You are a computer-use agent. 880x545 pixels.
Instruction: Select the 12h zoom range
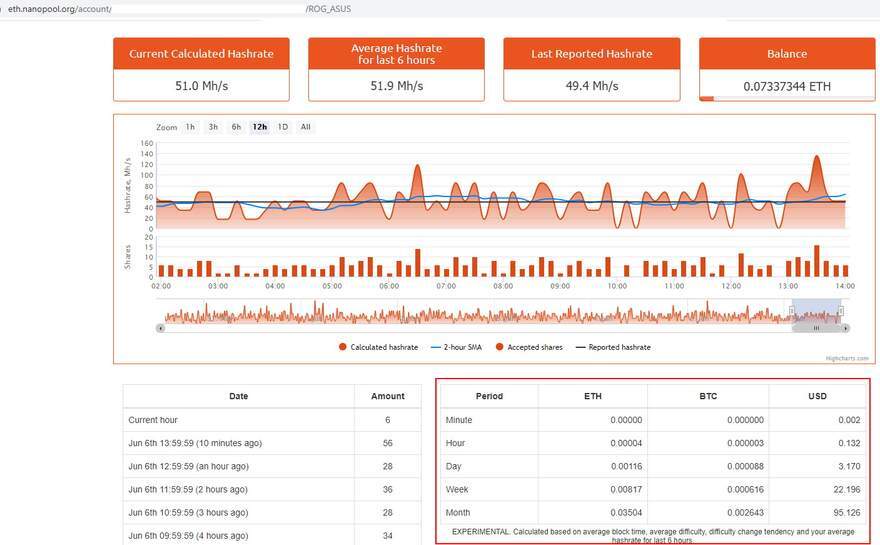260,127
